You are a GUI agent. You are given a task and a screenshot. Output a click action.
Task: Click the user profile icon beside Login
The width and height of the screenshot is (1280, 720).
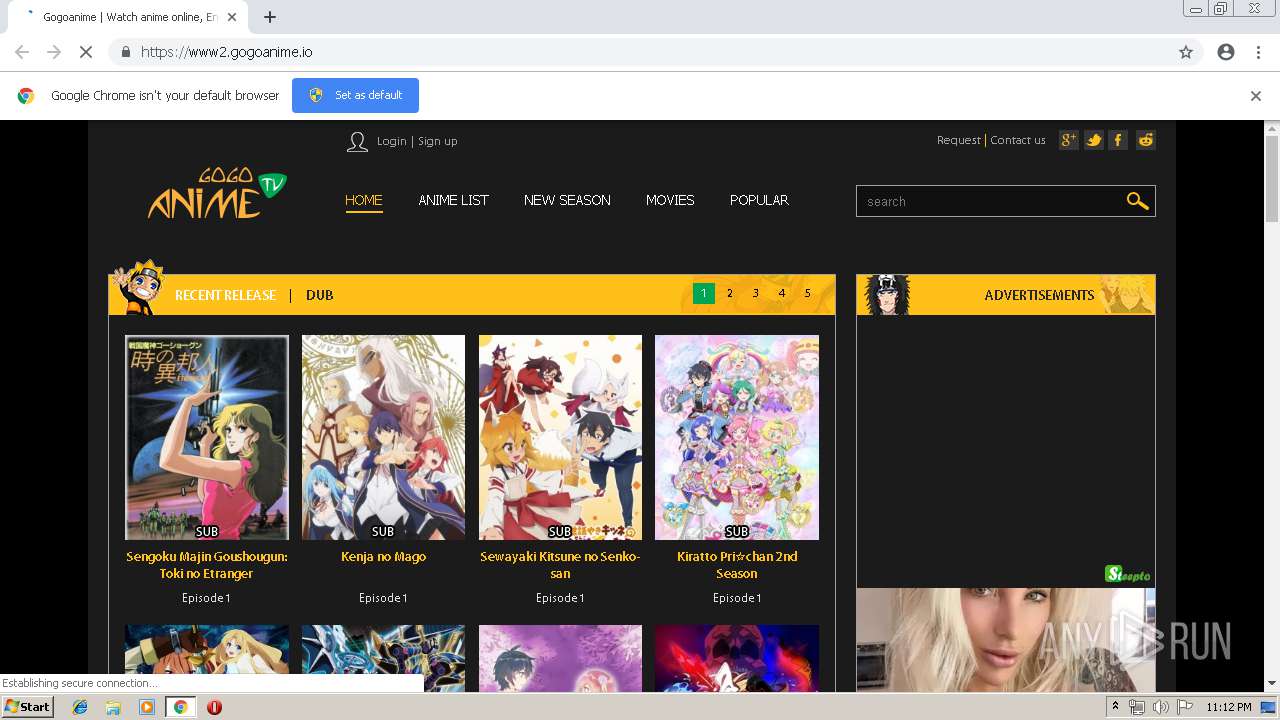point(357,141)
